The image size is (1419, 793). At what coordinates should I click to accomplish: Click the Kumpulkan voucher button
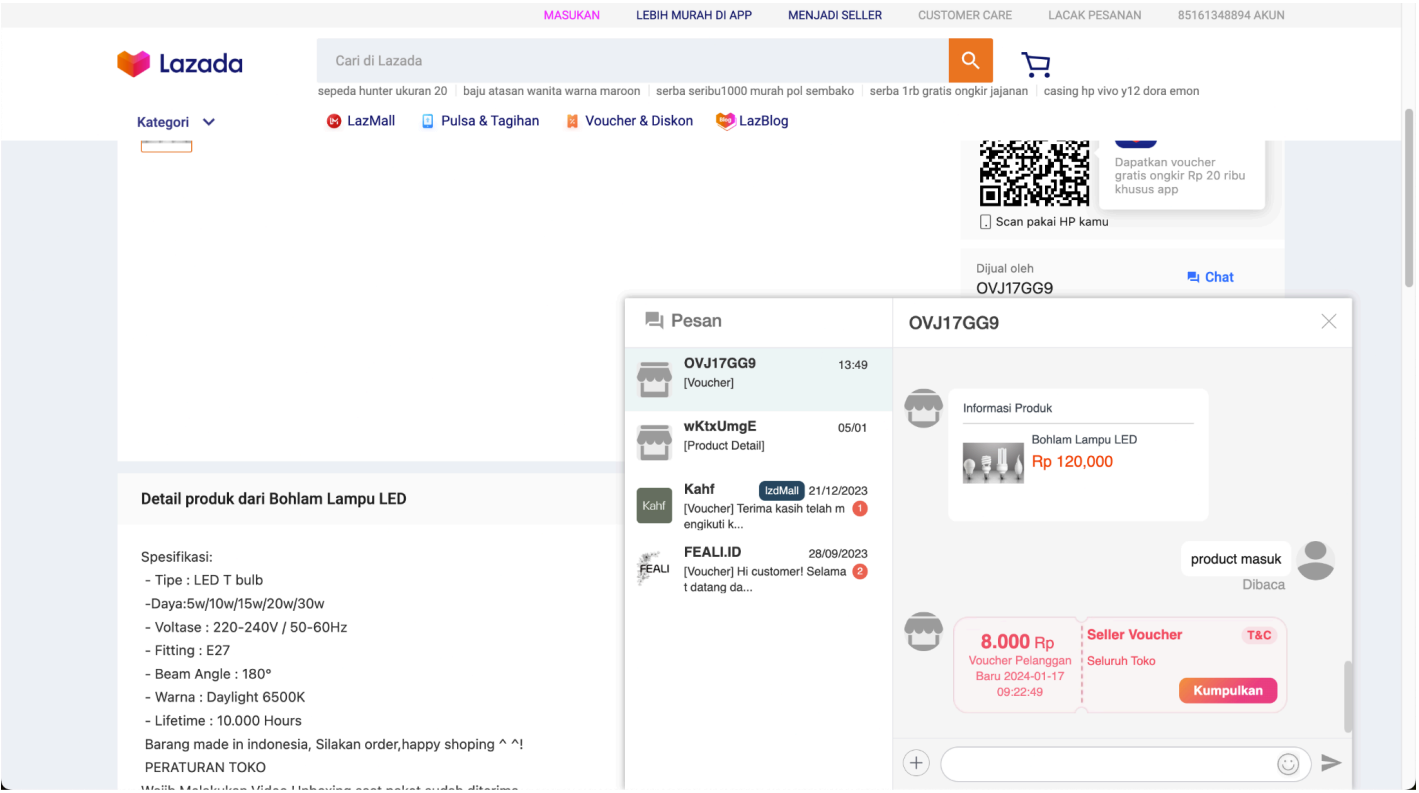click(1227, 691)
